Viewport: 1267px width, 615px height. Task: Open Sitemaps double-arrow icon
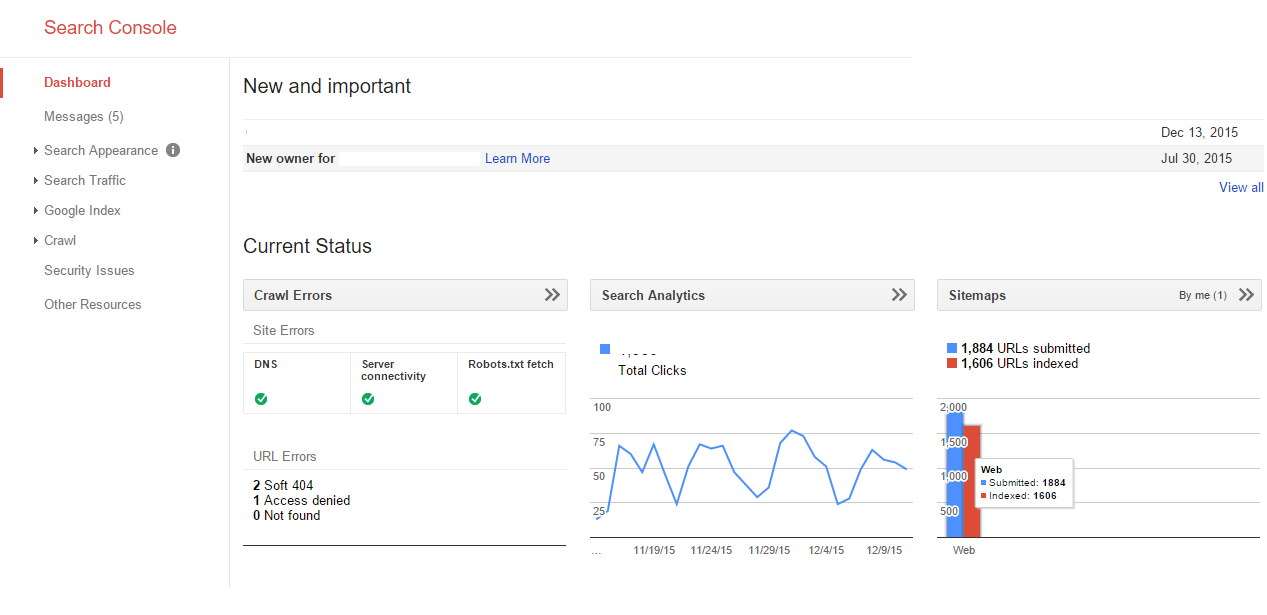coord(1246,295)
